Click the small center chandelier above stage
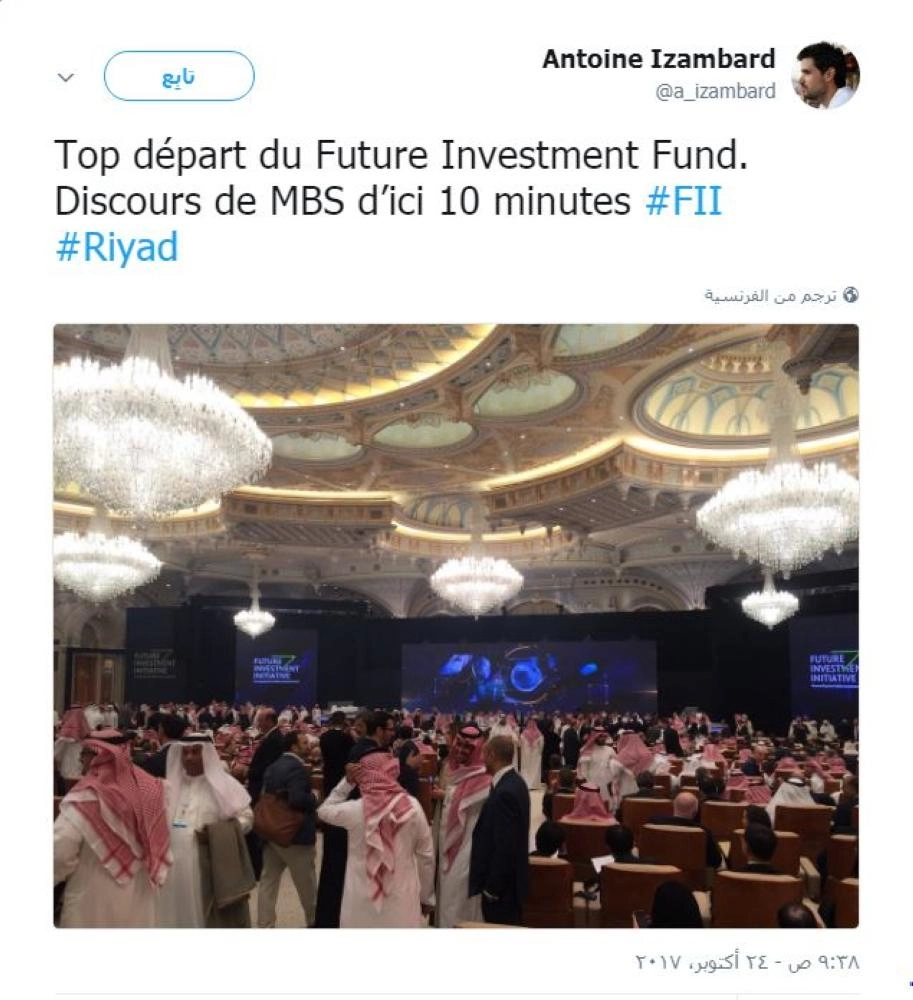913x1000 pixels. 476,582
